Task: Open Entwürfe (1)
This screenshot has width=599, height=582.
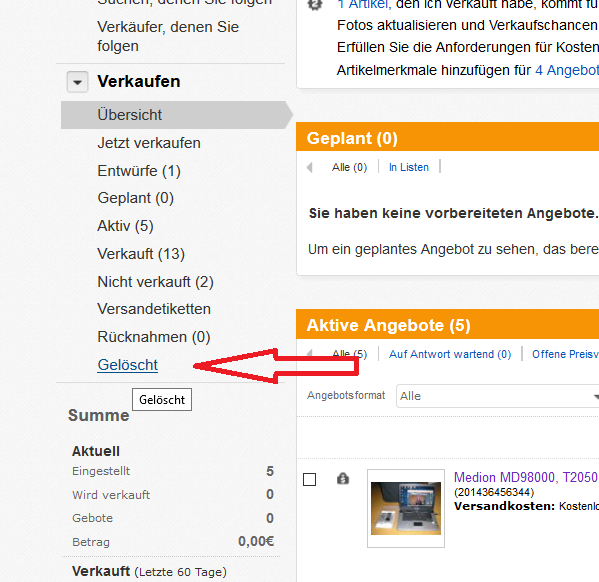Action: pos(139,171)
